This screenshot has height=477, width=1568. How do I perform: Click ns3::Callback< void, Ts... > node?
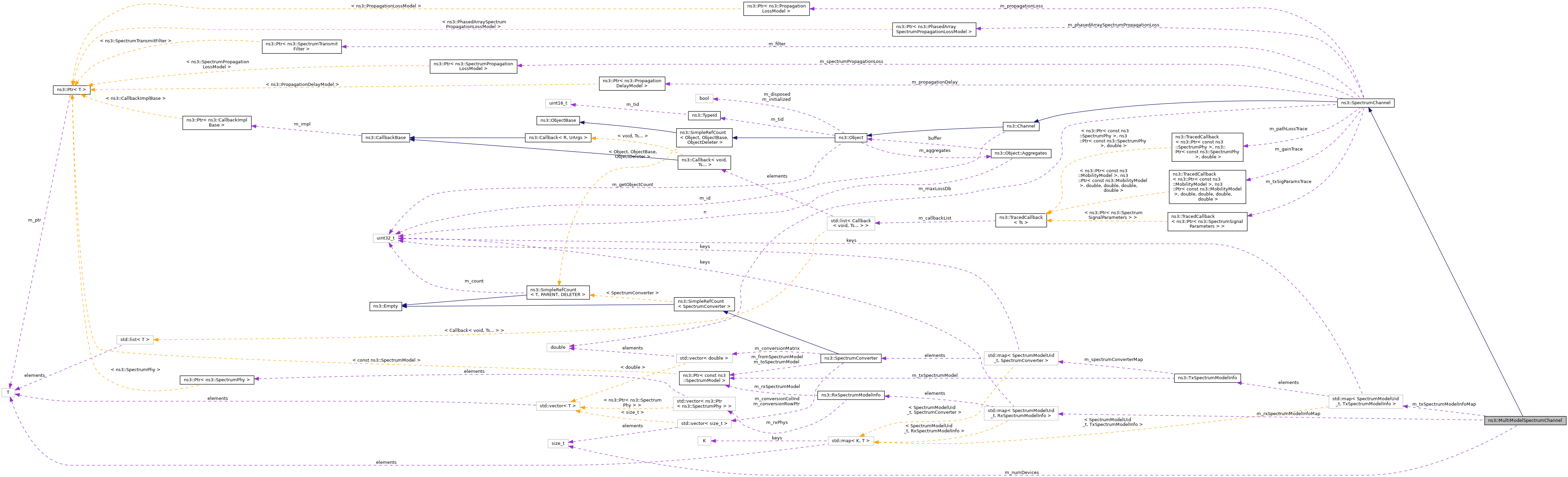704,162
